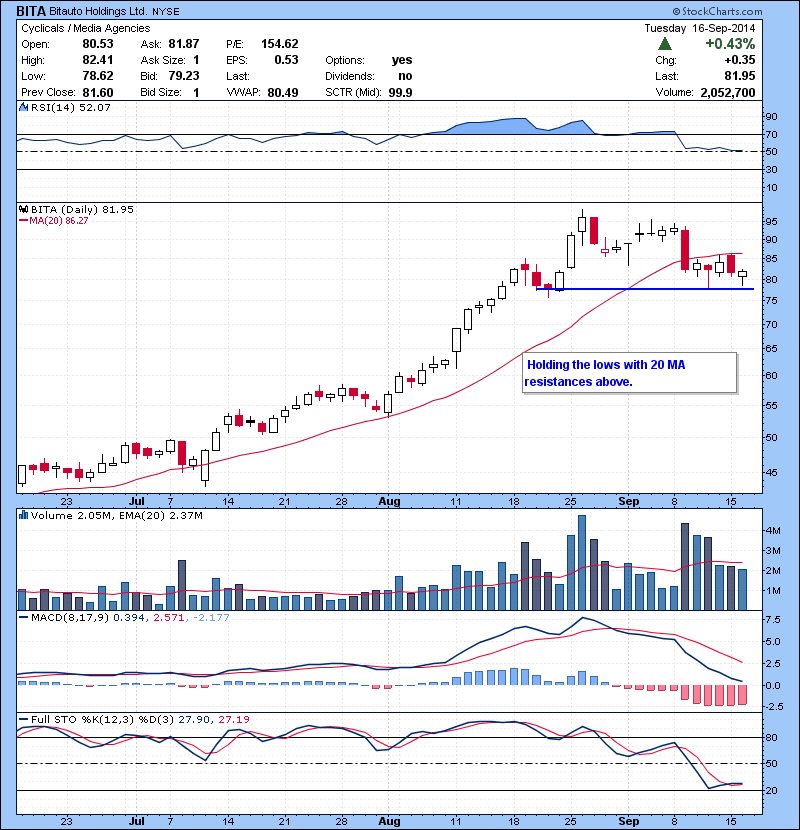This screenshot has height=830, width=800.
Task: Click the RSI(14) 52.07 label
Action: click(71, 107)
